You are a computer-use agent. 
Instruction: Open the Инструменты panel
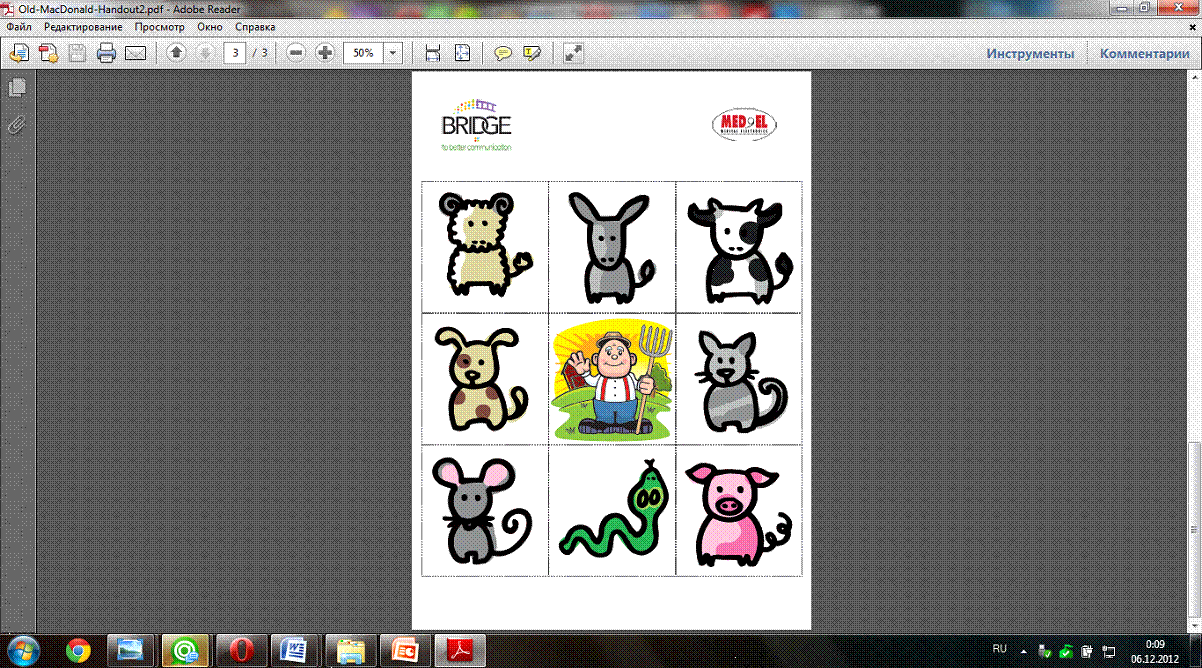(x=1030, y=54)
